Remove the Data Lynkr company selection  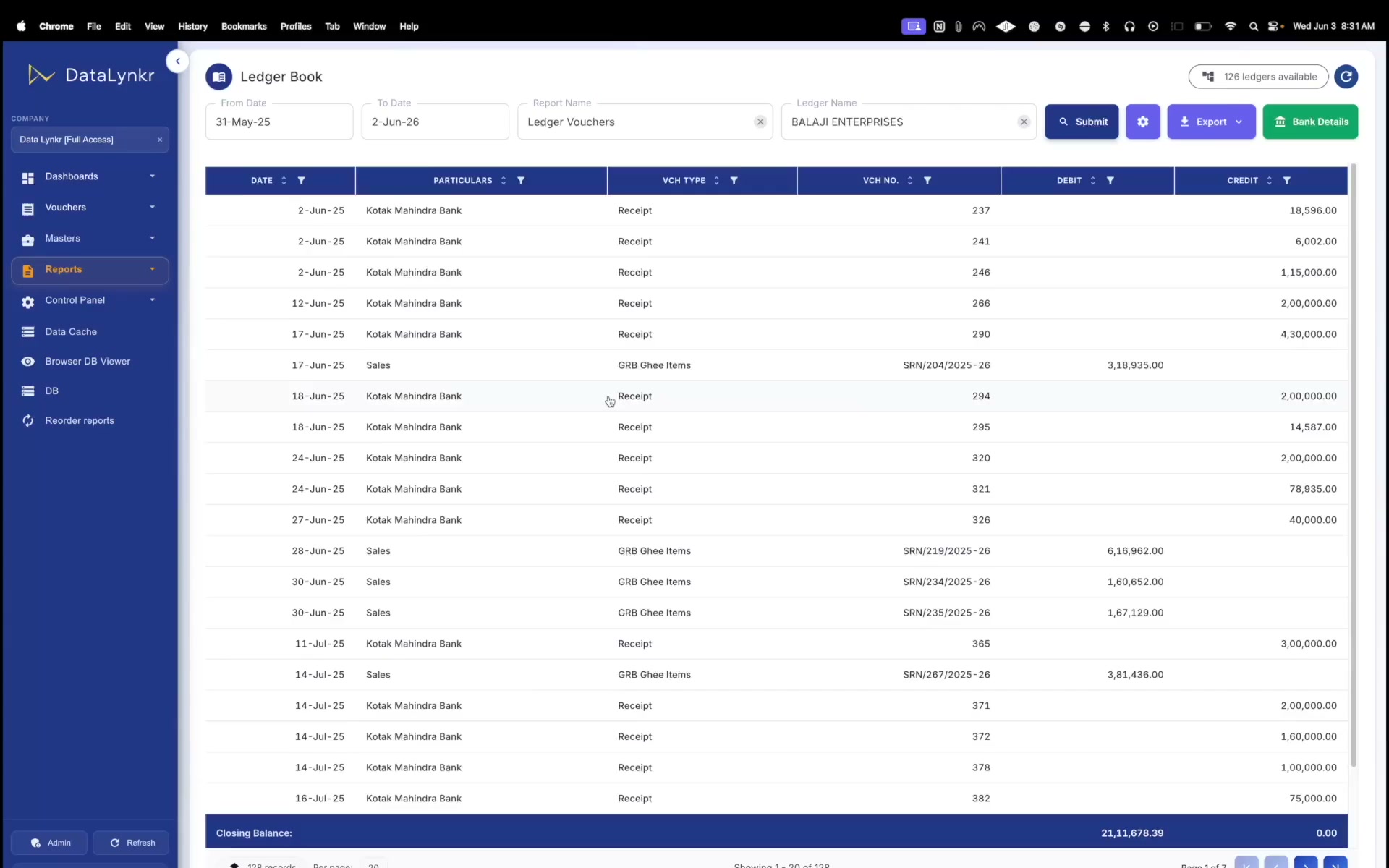160,140
